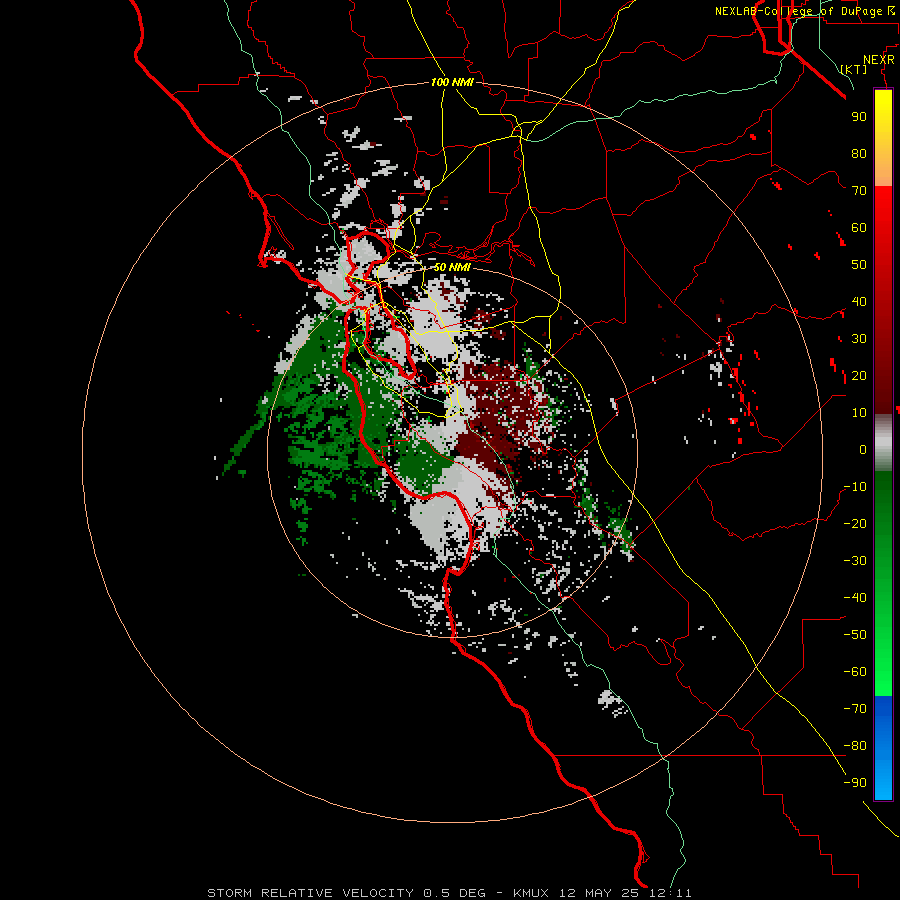Click the [KT] units label above color bar
Image resolution: width=900 pixels, height=900 pixels.
[x=853, y=69]
